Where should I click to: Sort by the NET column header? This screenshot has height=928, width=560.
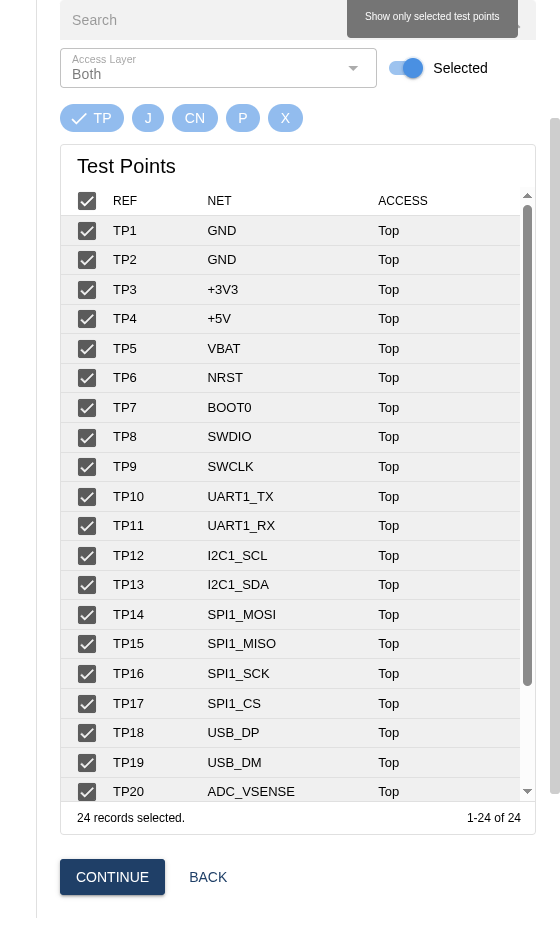tap(219, 201)
